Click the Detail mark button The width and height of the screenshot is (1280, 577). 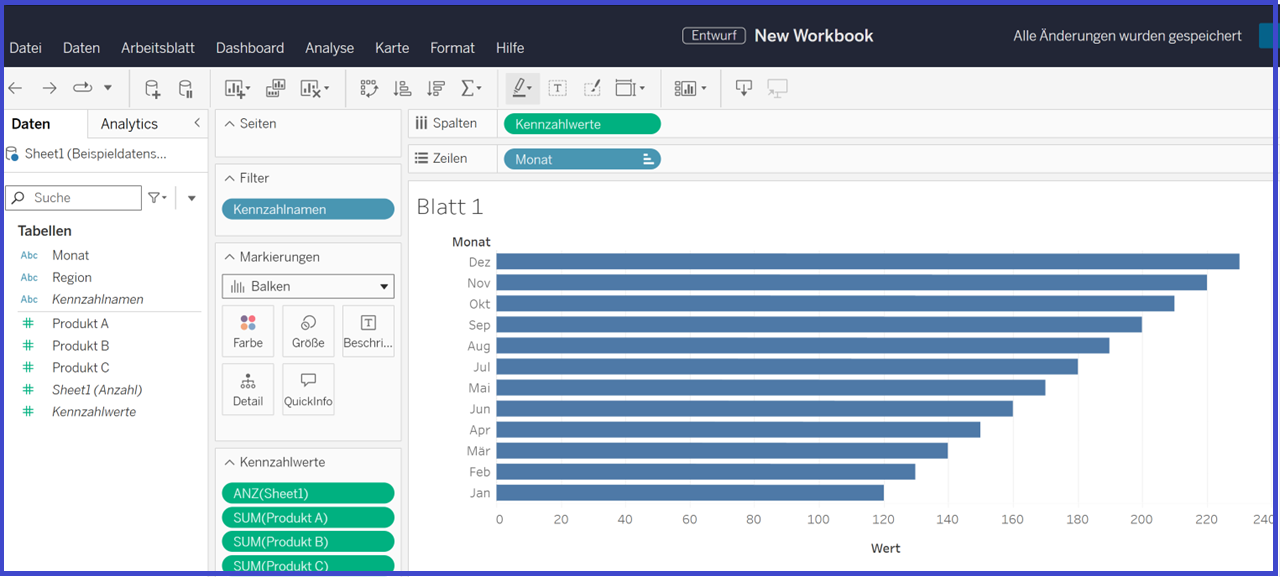[248, 390]
